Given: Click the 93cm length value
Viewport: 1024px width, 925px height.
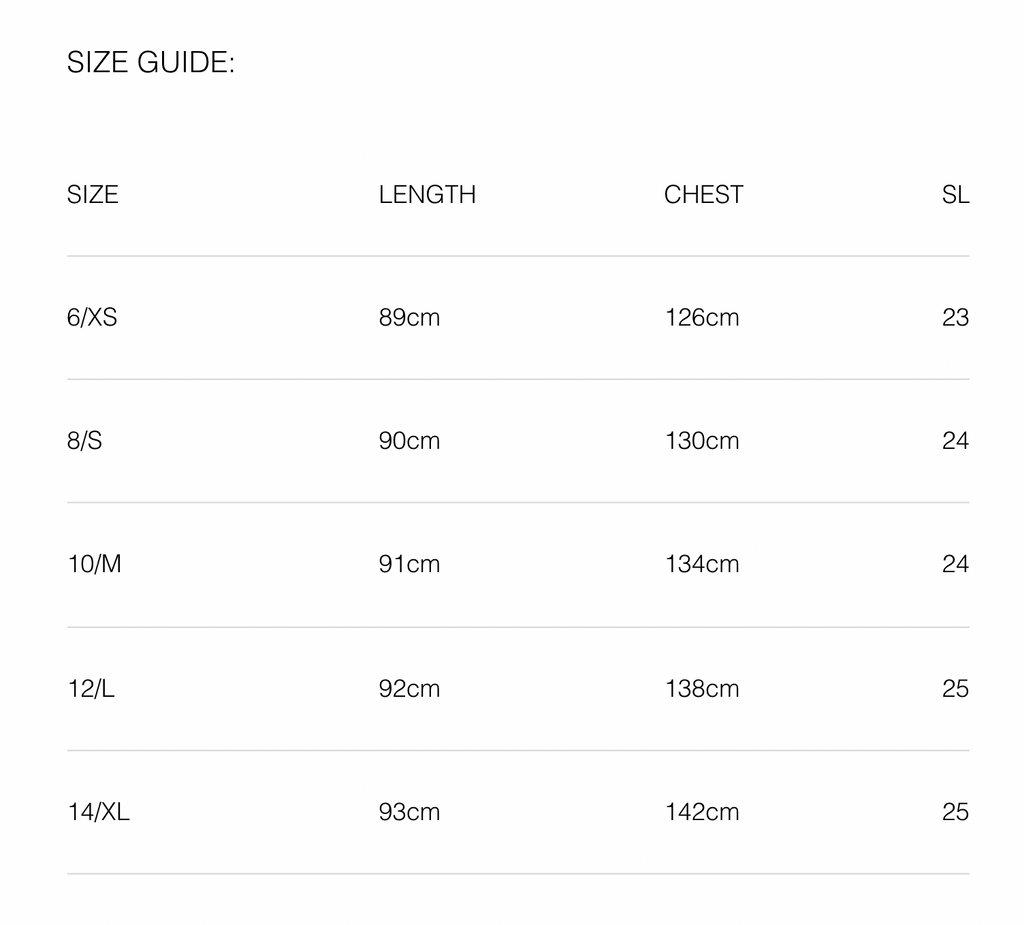Looking at the screenshot, I should point(409,812).
